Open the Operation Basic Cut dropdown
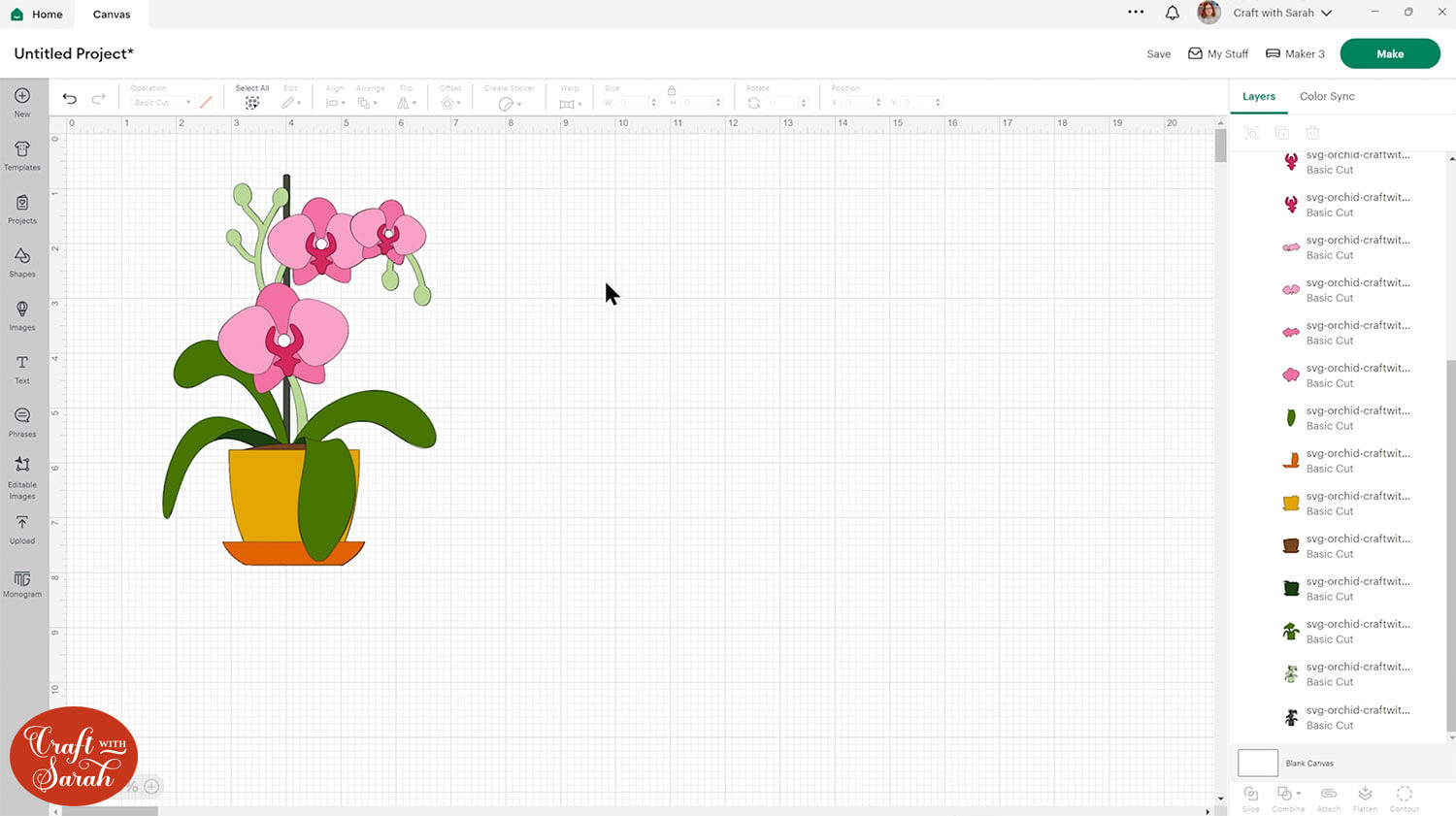This screenshot has height=816, width=1456. tap(161, 103)
